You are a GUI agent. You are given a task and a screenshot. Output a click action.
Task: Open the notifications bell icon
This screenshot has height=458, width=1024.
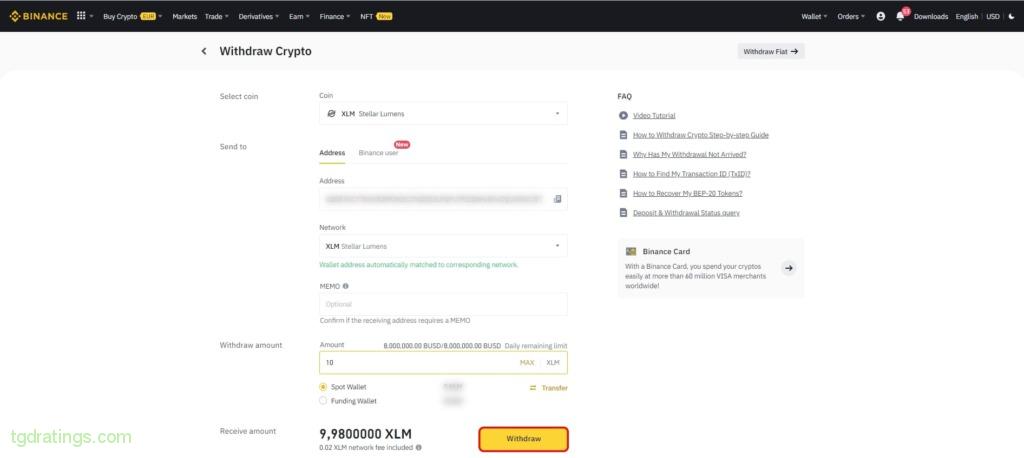[x=900, y=16]
